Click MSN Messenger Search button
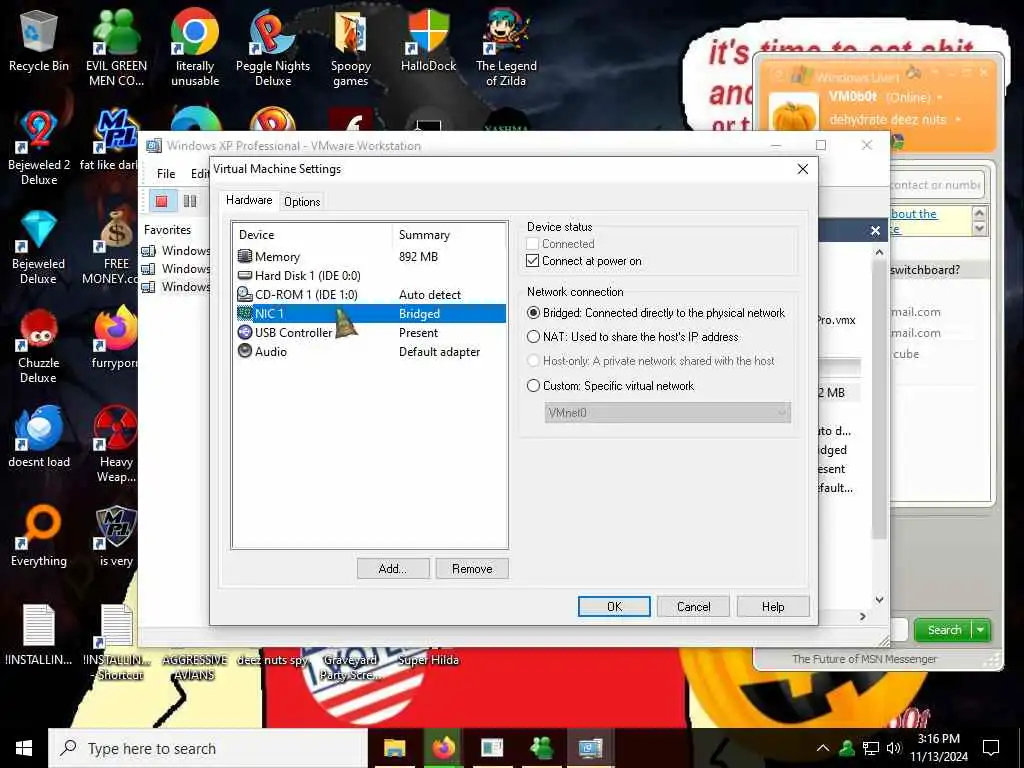Viewport: 1024px width, 768px height. tap(944, 630)
